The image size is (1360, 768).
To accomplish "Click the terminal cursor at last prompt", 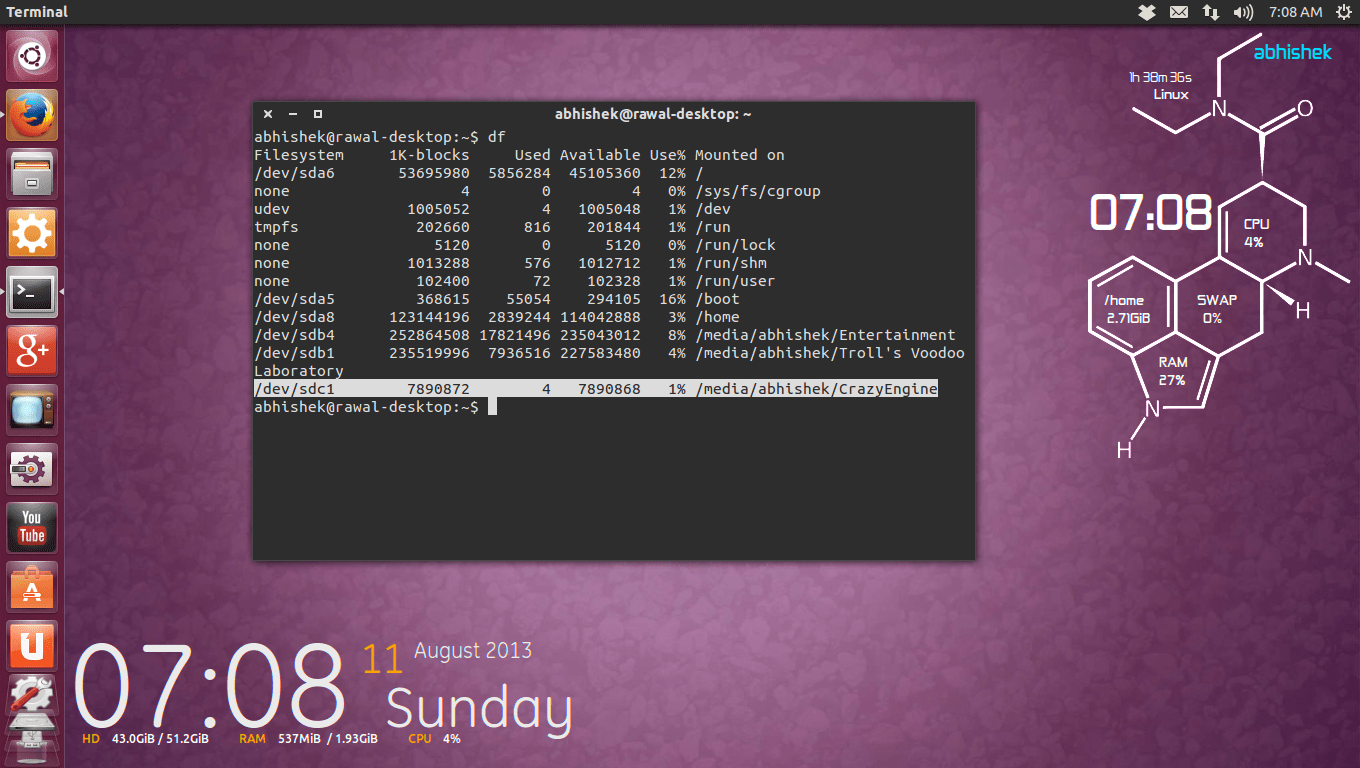I will click(492, 407).
